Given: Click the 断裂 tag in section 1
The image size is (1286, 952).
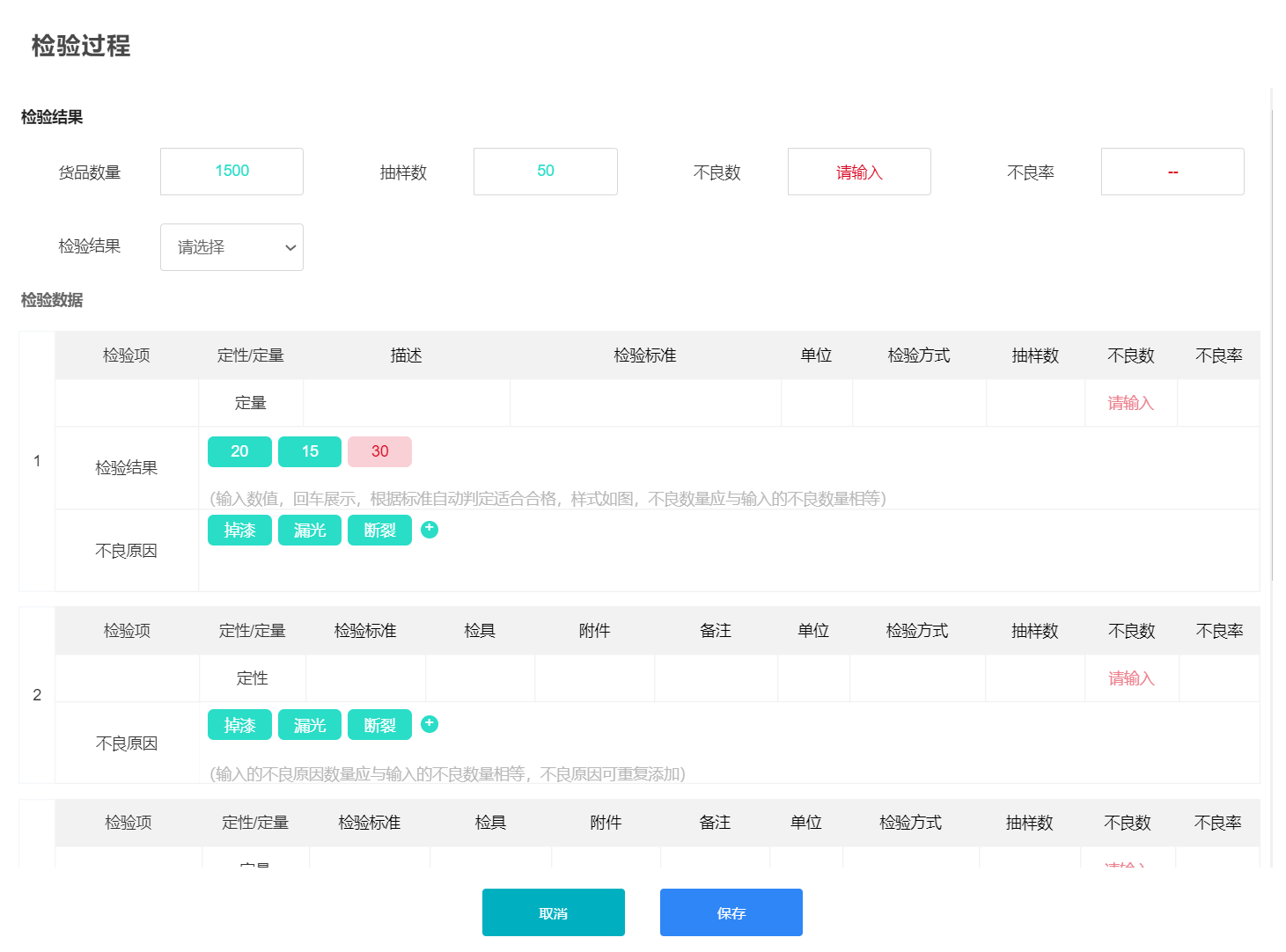Looking at the screenshot, I should click(x=379, y=531).
